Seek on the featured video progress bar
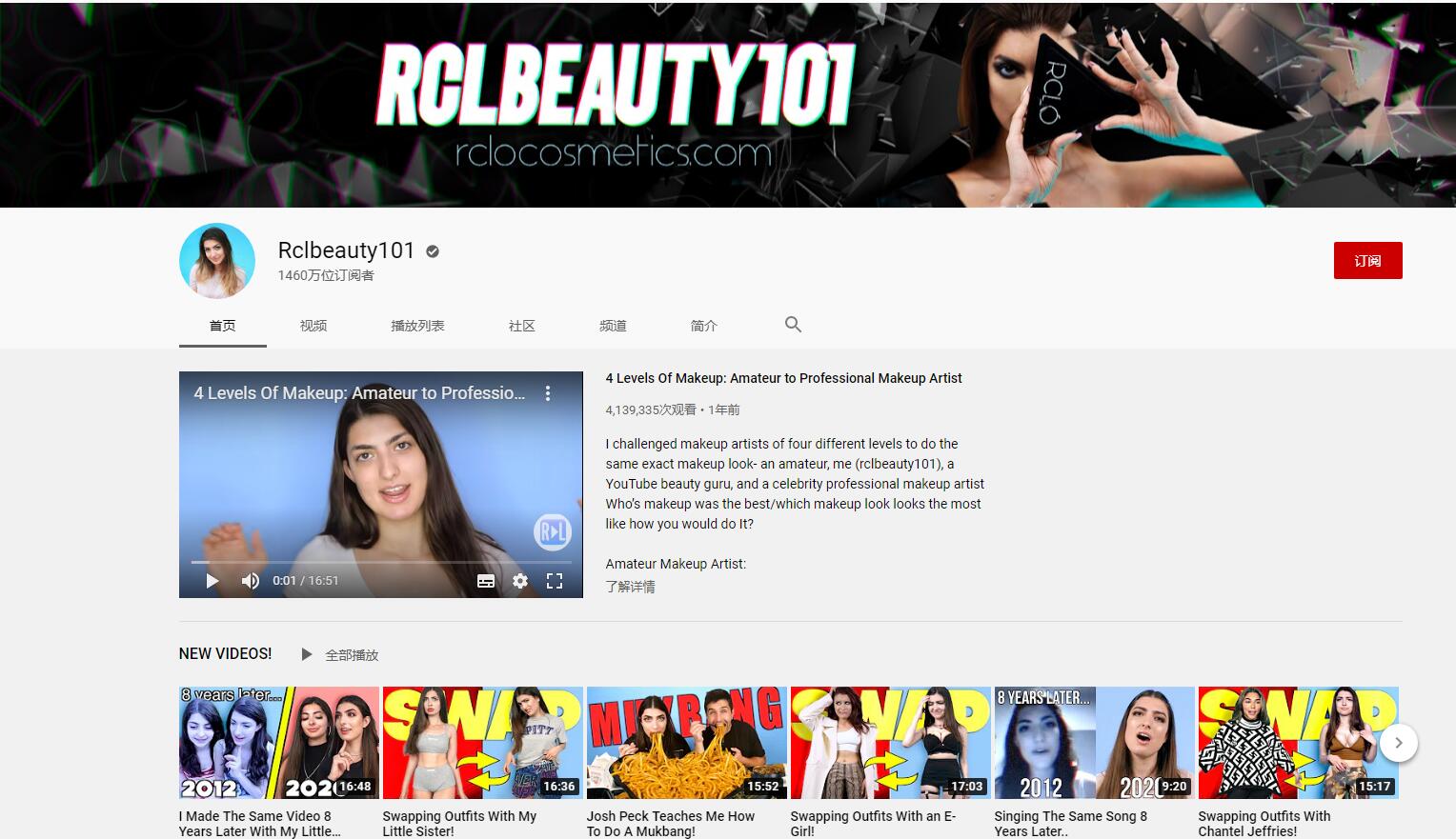The image size is (1456, 839). (381, 562)
